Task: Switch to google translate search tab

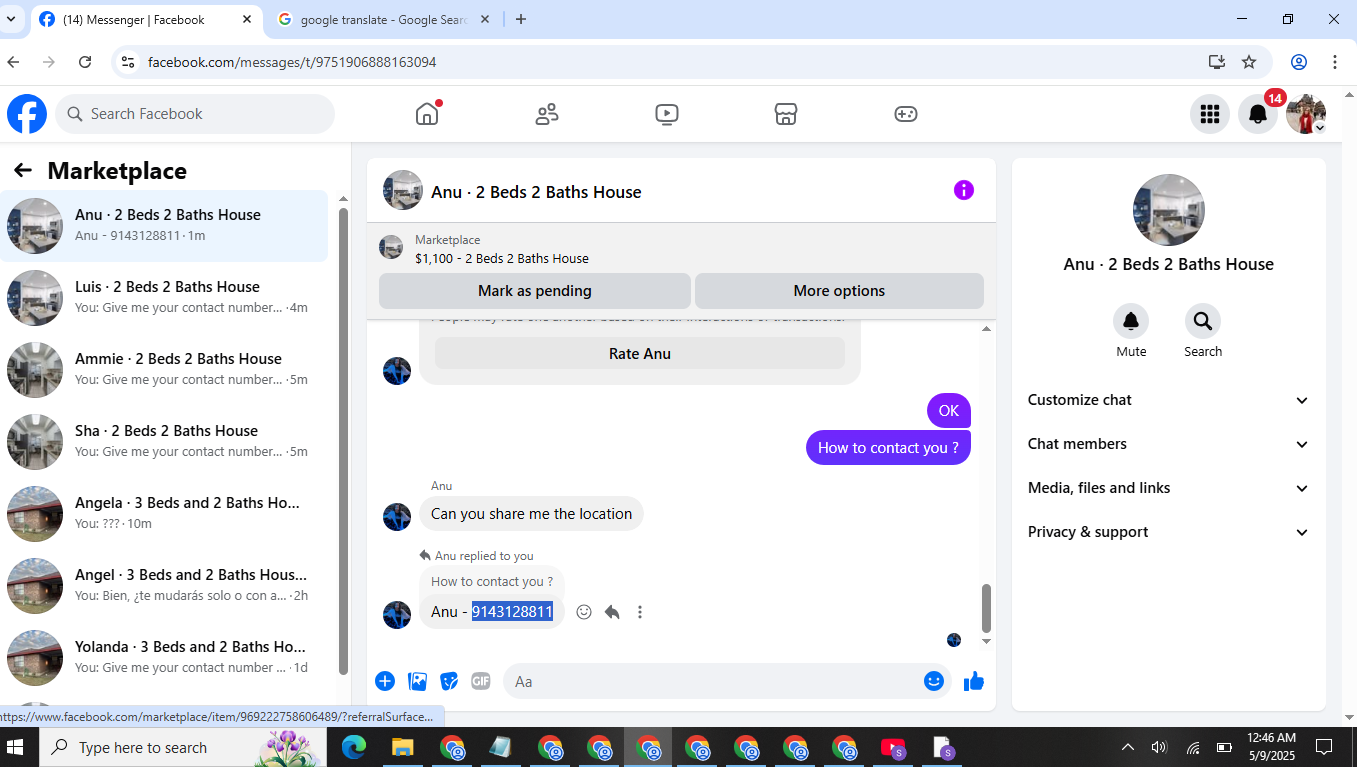Action: point(385,20)
